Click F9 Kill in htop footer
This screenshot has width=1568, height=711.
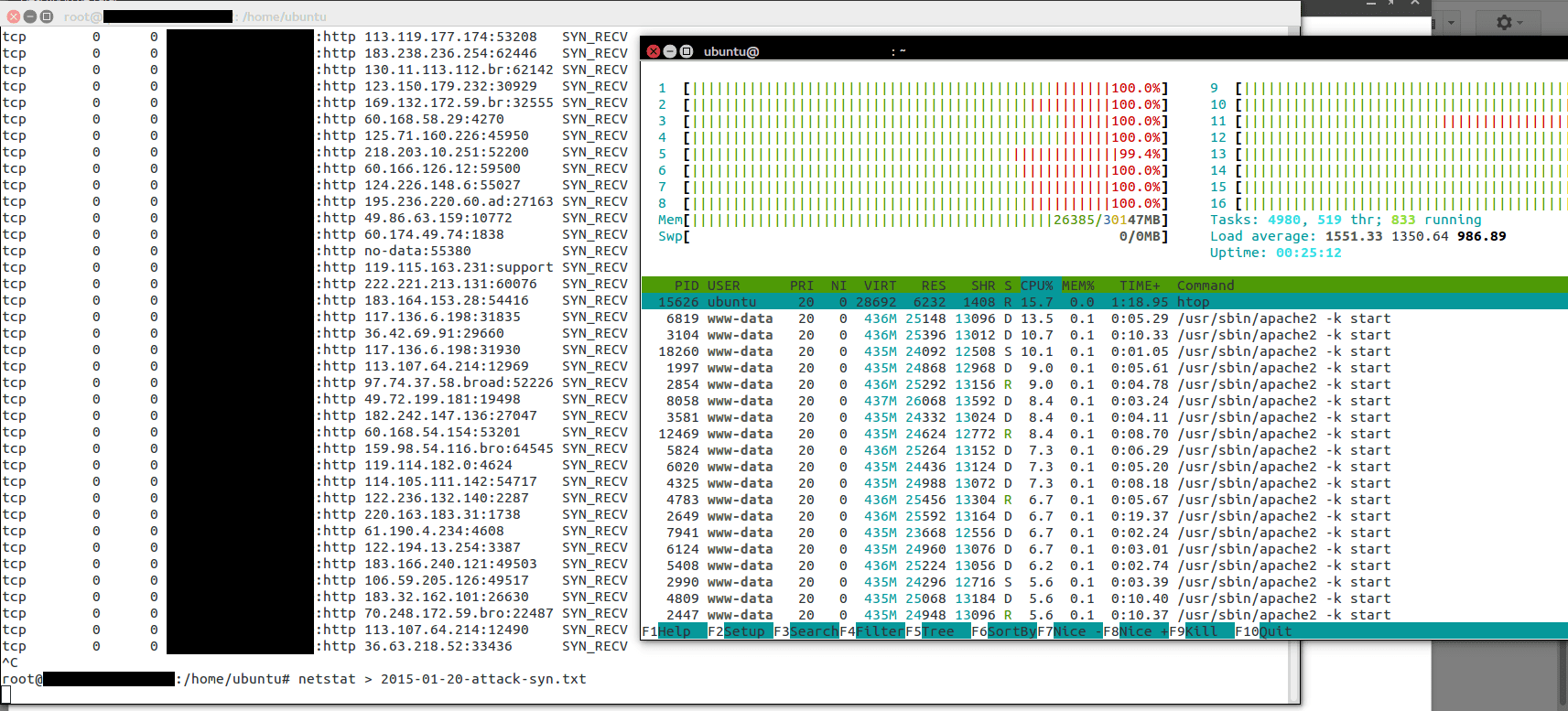[x=1201, y=631]
